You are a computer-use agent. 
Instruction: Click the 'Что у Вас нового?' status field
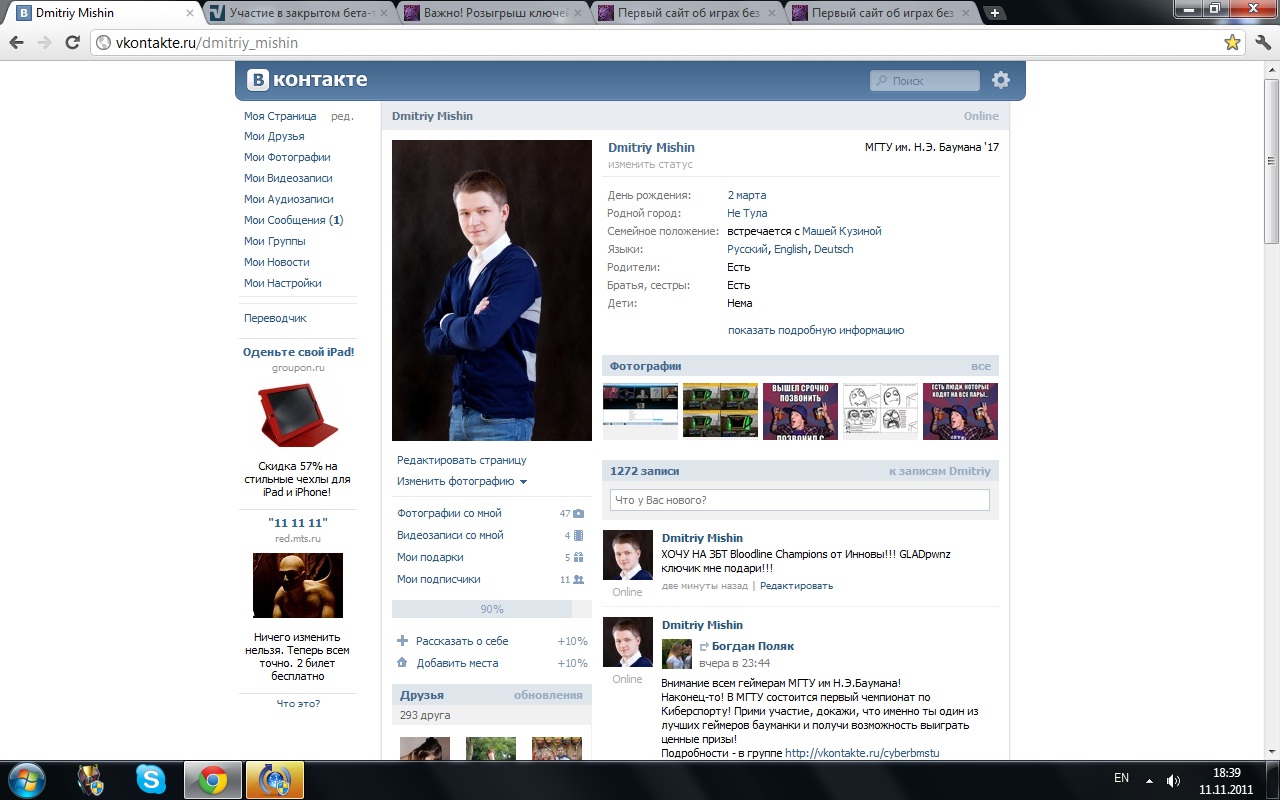point(799,500)
